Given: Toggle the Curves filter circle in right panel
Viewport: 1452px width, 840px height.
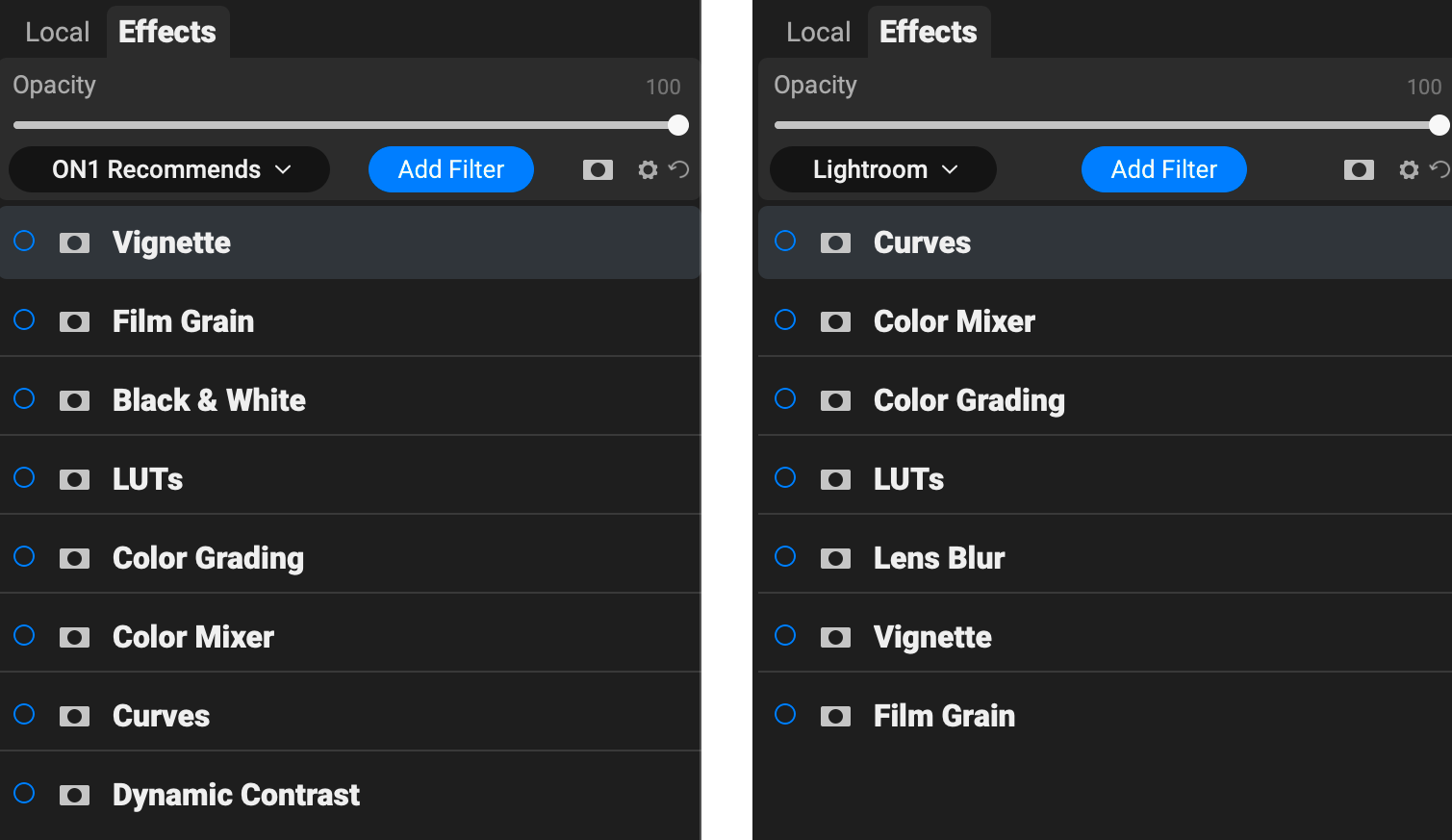Looking at the screenshot, I should click(x=785, y=241).
